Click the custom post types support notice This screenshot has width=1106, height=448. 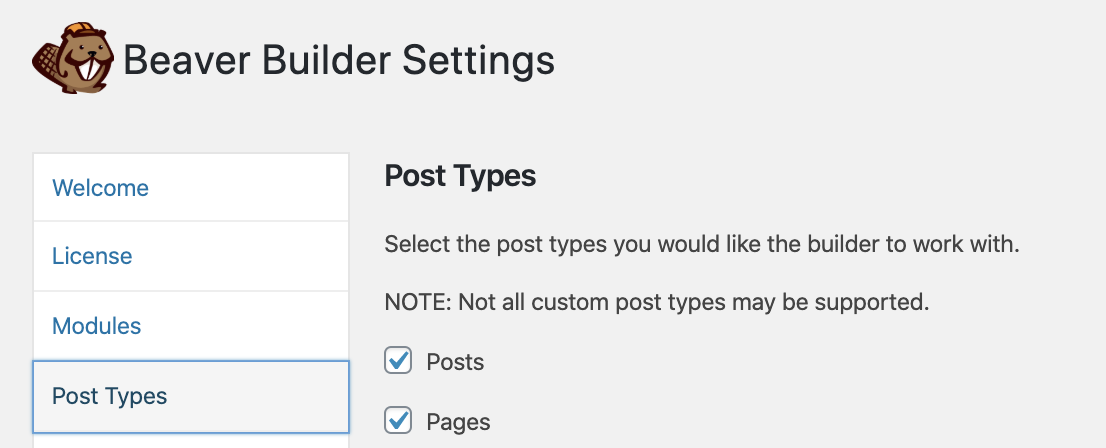click(657, 302)
